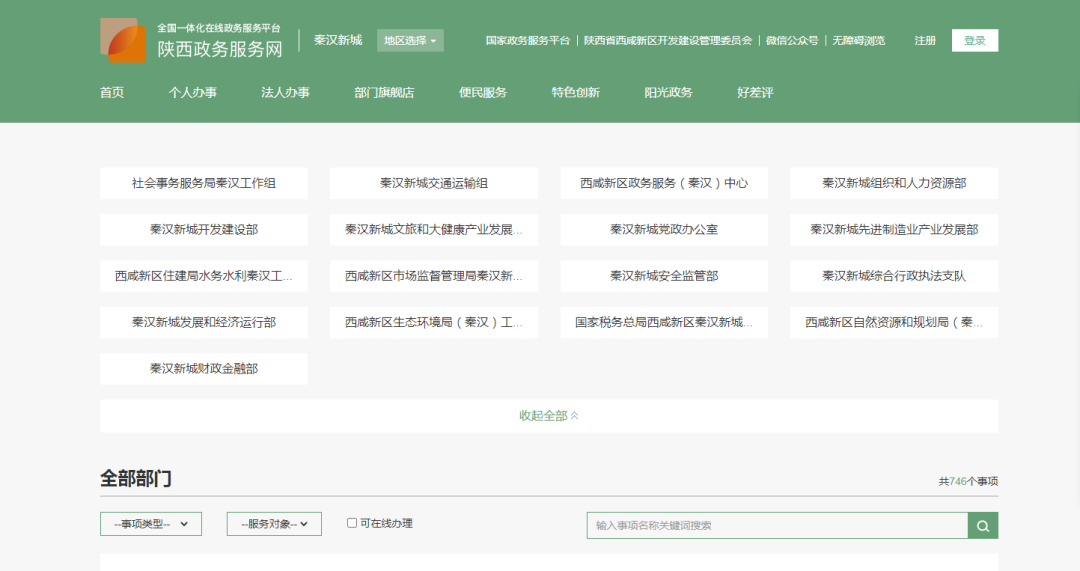Screen dimensions: 1080x571
Task: Click the 陕西政务服务网 site title
Action: click(x=220, y=50)
